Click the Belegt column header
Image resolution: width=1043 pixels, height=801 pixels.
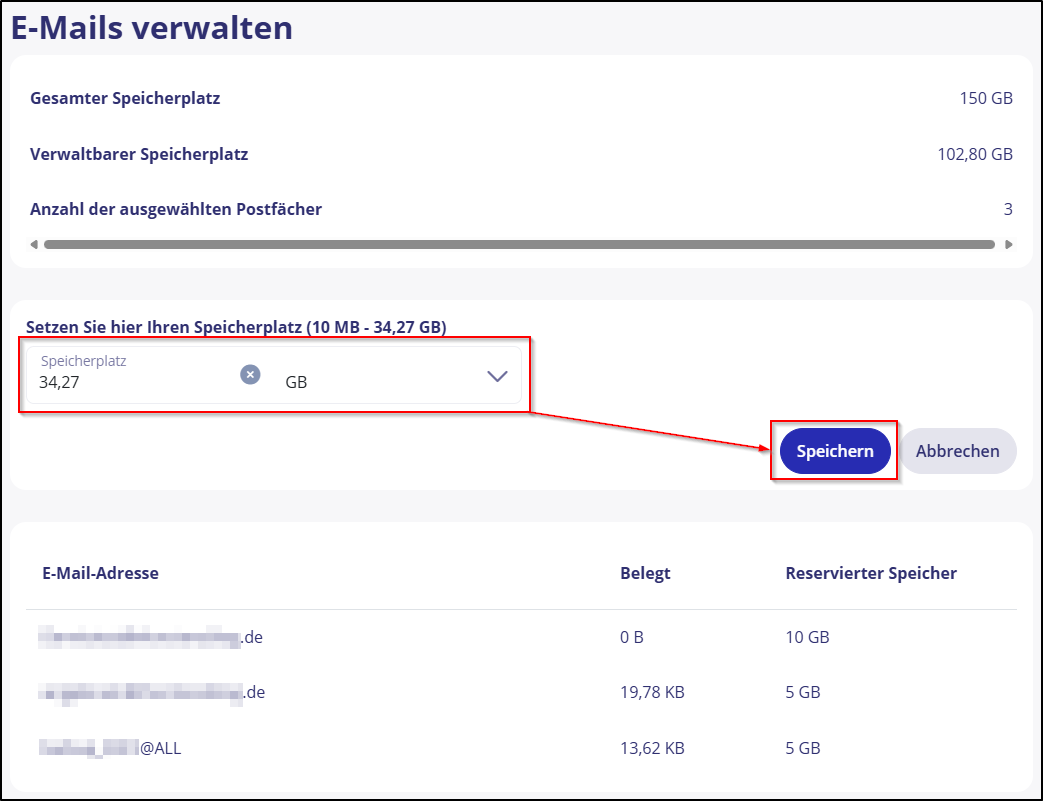645,573
